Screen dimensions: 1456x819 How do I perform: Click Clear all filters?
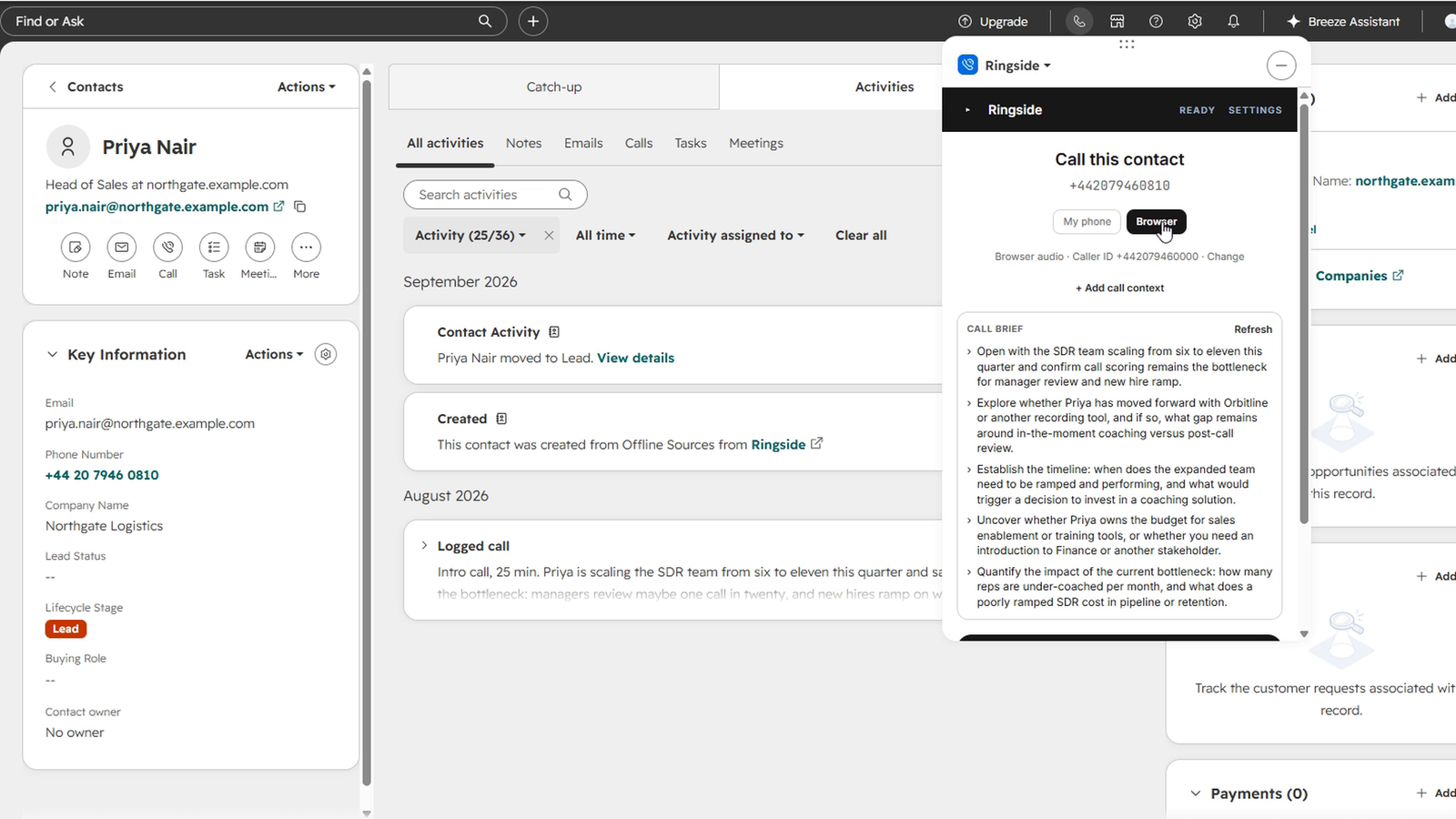(x=861, y=235)
